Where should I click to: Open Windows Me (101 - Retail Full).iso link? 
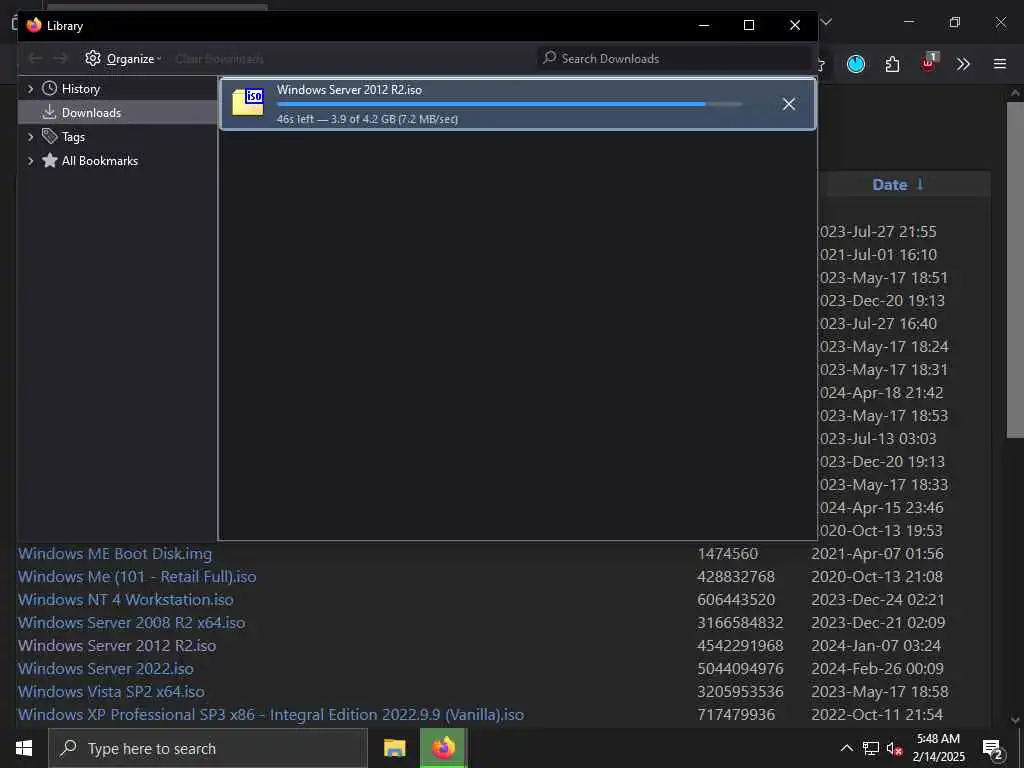point(137,577)
